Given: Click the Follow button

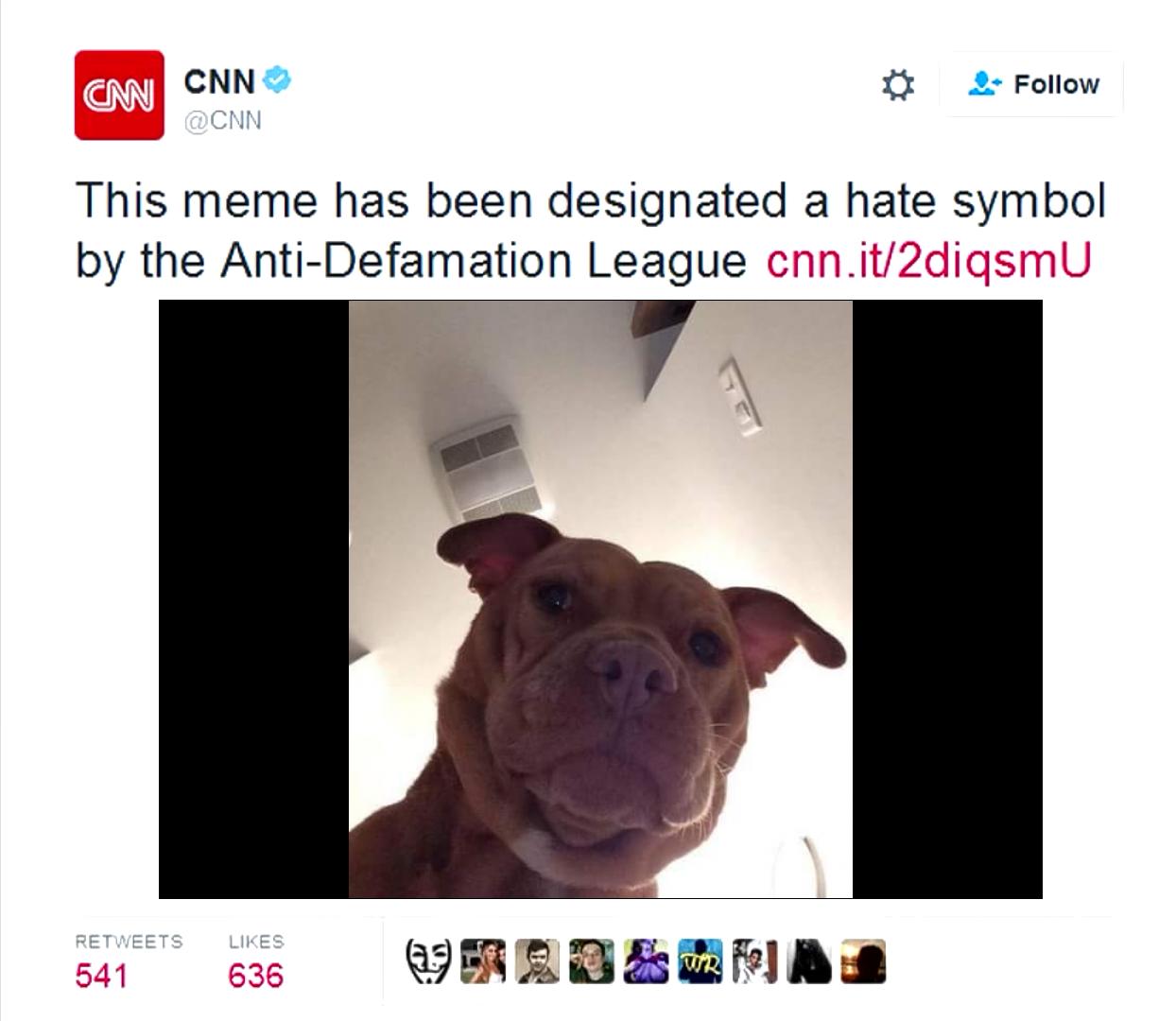Looking at the screenshot, I should point(1031,84).
